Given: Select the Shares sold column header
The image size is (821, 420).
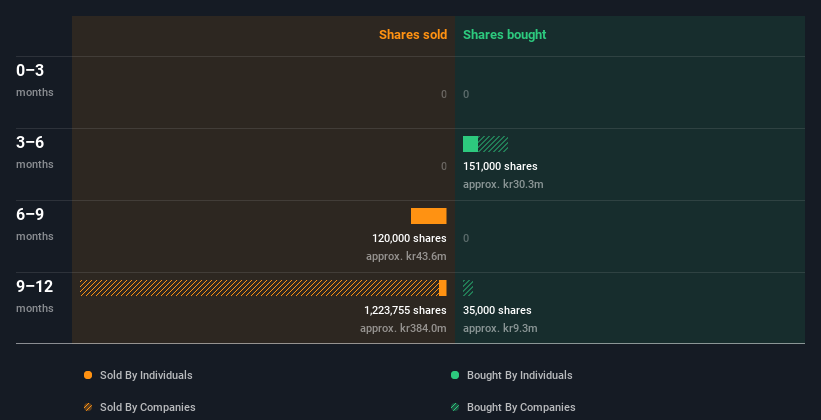Looking at the screenshot, I should pos(412,35).
